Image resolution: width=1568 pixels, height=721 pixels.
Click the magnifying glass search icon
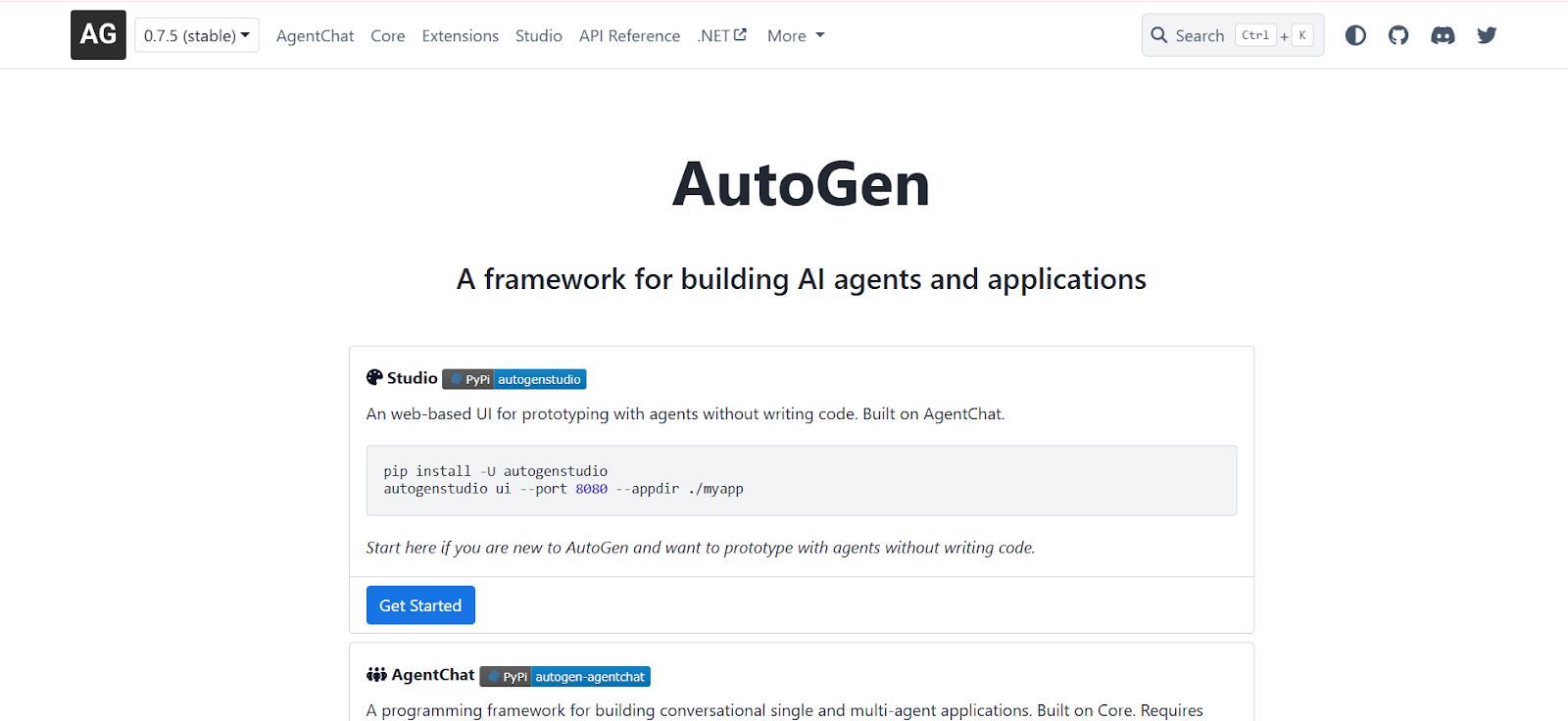pos(1159,35)
